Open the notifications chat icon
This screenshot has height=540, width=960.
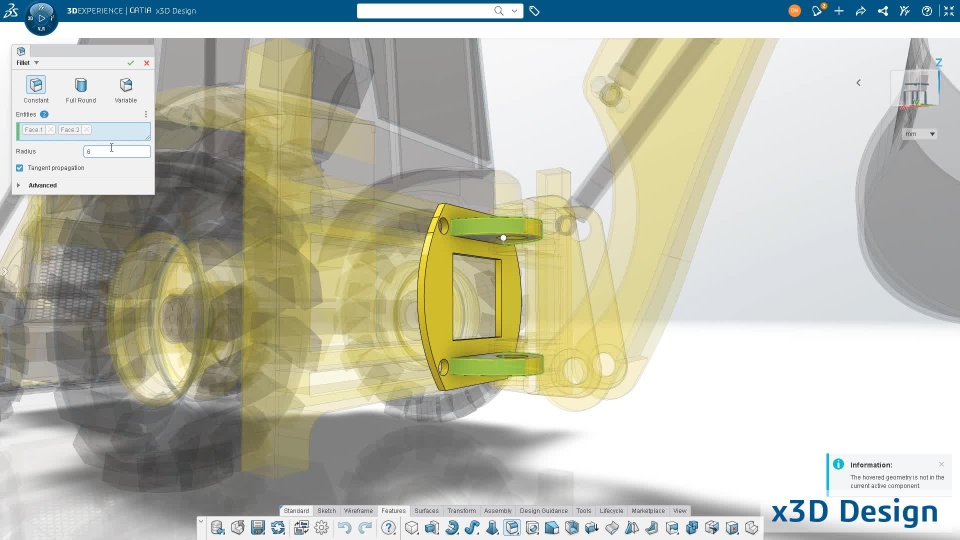[x=817, y=11]
